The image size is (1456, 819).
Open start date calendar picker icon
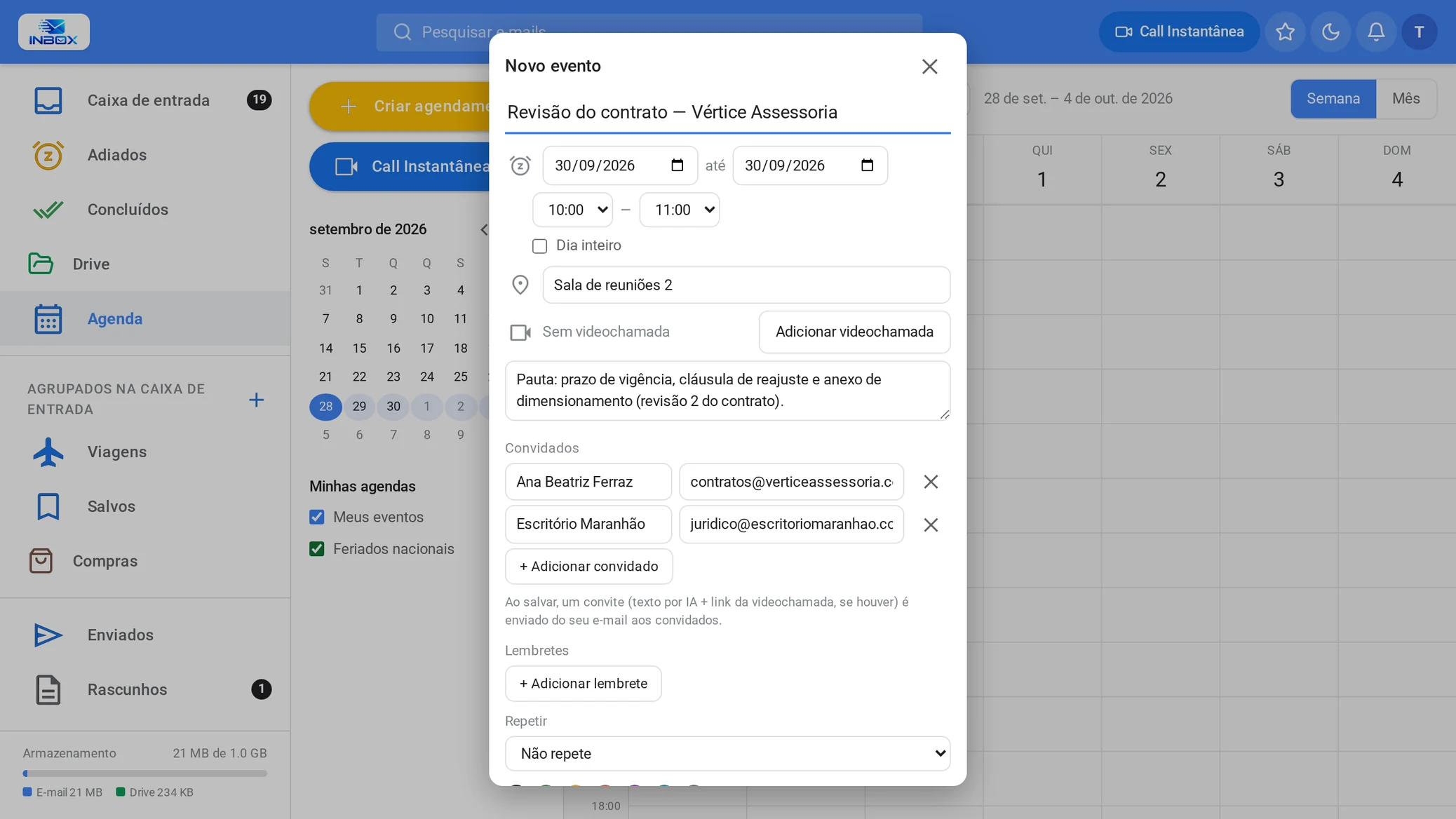(677, 165)
